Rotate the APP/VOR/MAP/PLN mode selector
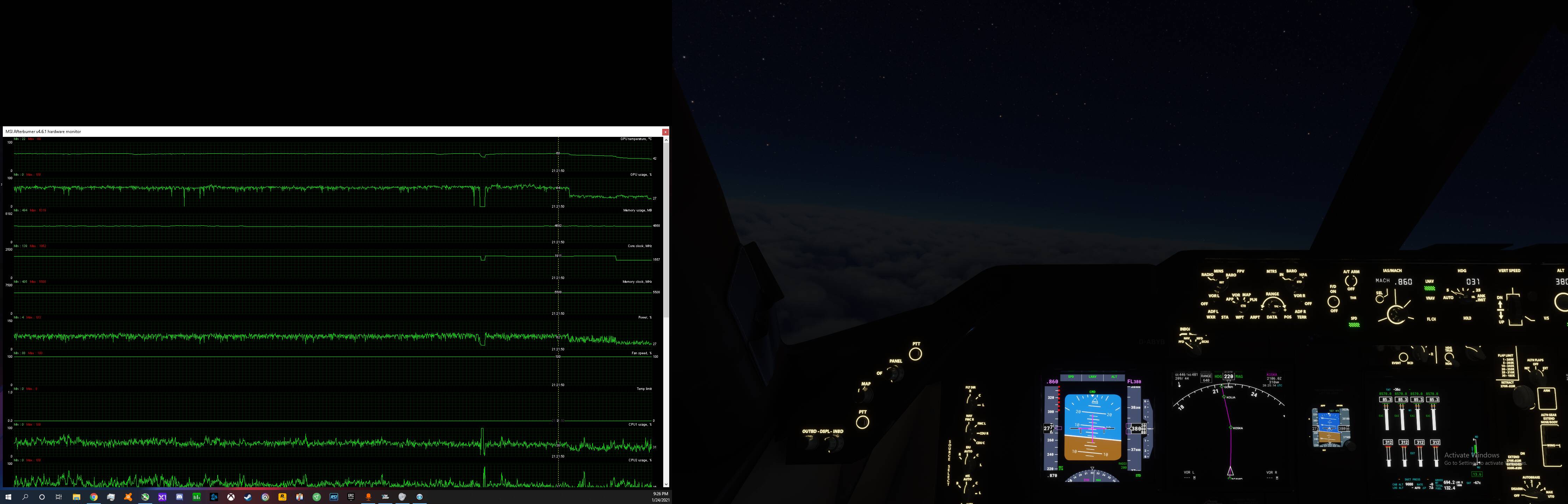Screen dimensions: 1568x504 tap(1243, 307)
